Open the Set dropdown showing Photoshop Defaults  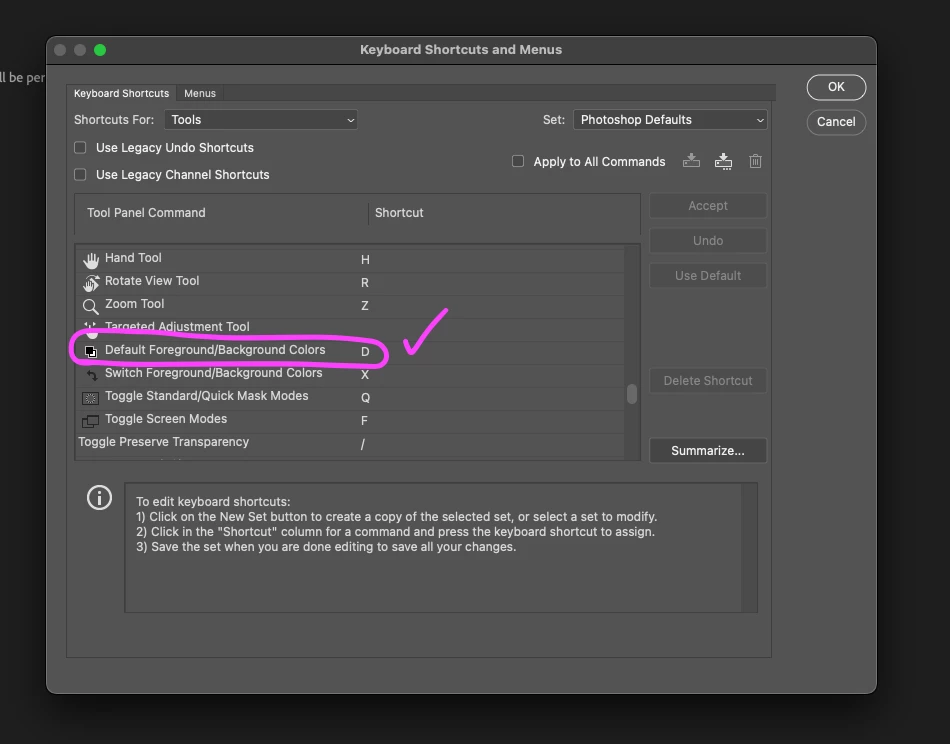click(670, 120)
